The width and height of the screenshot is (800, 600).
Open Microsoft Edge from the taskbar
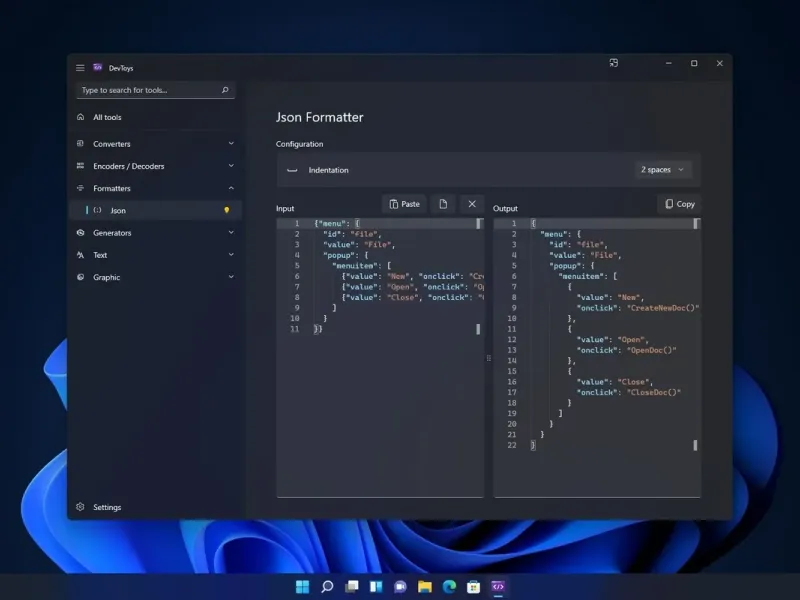pyautogui.click(x=449, y=587)
